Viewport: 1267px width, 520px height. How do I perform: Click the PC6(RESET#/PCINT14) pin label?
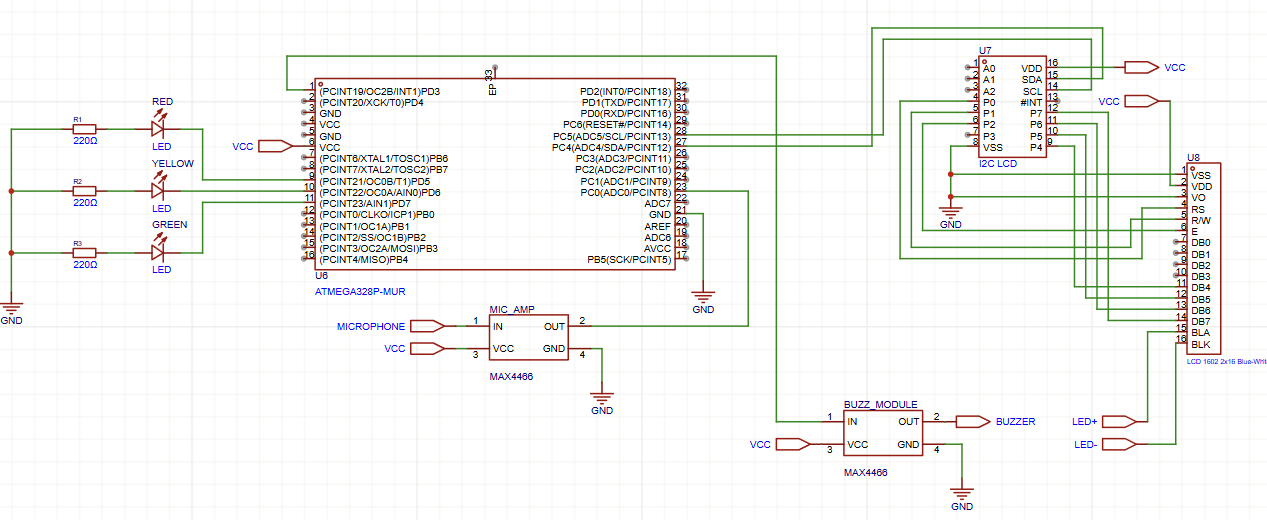(617, 125)
